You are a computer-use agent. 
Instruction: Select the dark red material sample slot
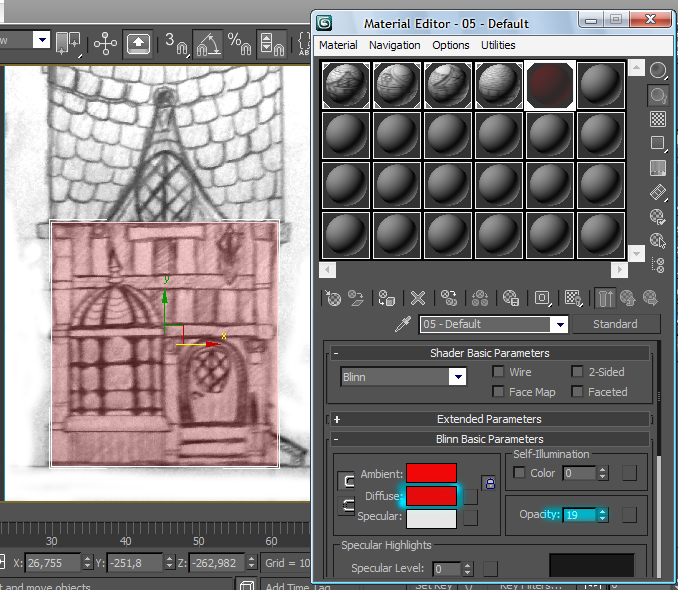[x=549, y=84]
